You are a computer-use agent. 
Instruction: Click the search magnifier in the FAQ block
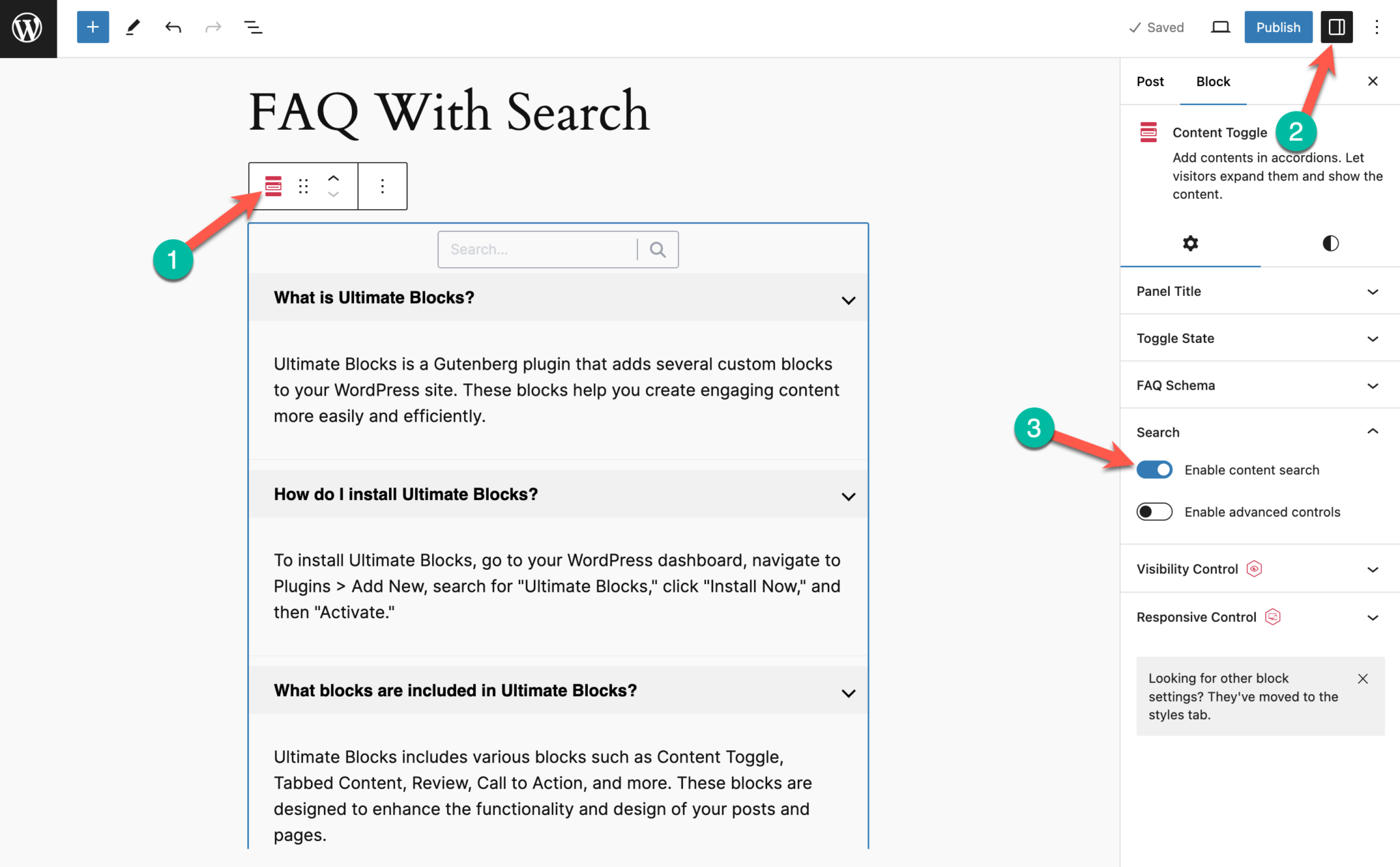click(656, 249)
